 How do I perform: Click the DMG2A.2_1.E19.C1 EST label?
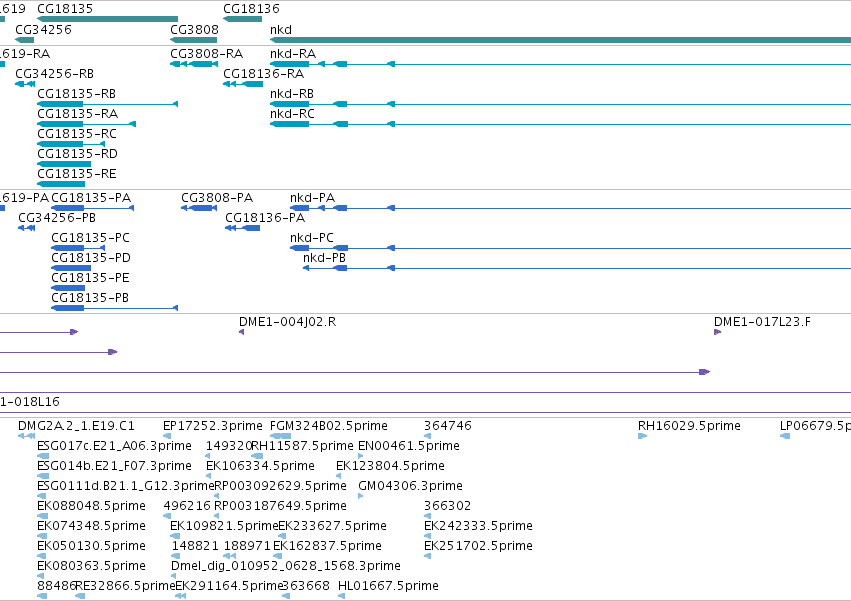coord(76,426)
